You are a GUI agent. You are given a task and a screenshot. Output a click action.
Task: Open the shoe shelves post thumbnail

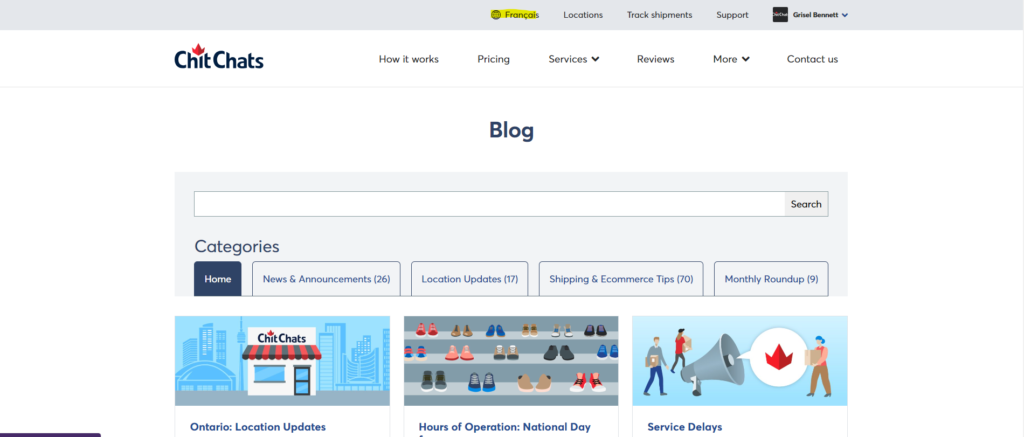[511, 361]
